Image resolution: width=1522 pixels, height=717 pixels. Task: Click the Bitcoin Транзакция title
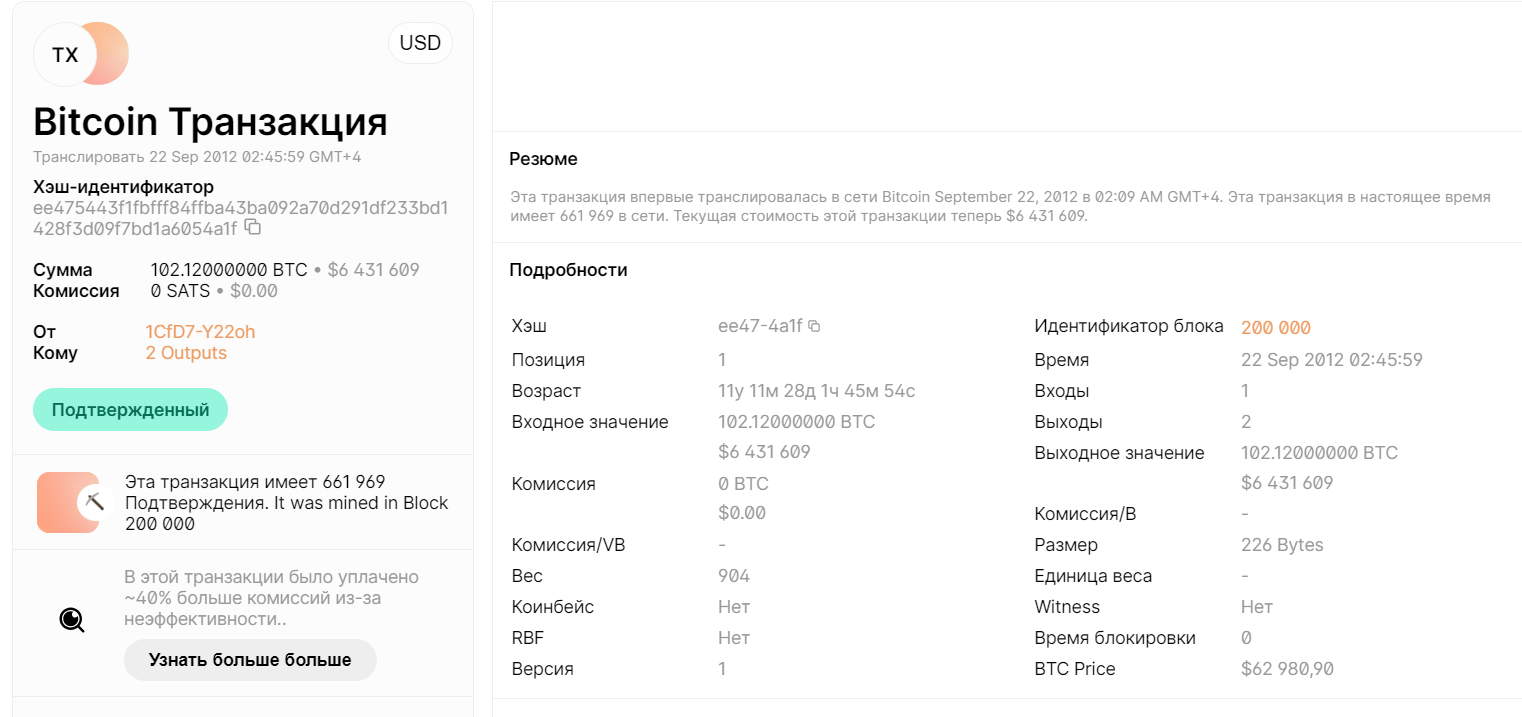coord(210,122)
